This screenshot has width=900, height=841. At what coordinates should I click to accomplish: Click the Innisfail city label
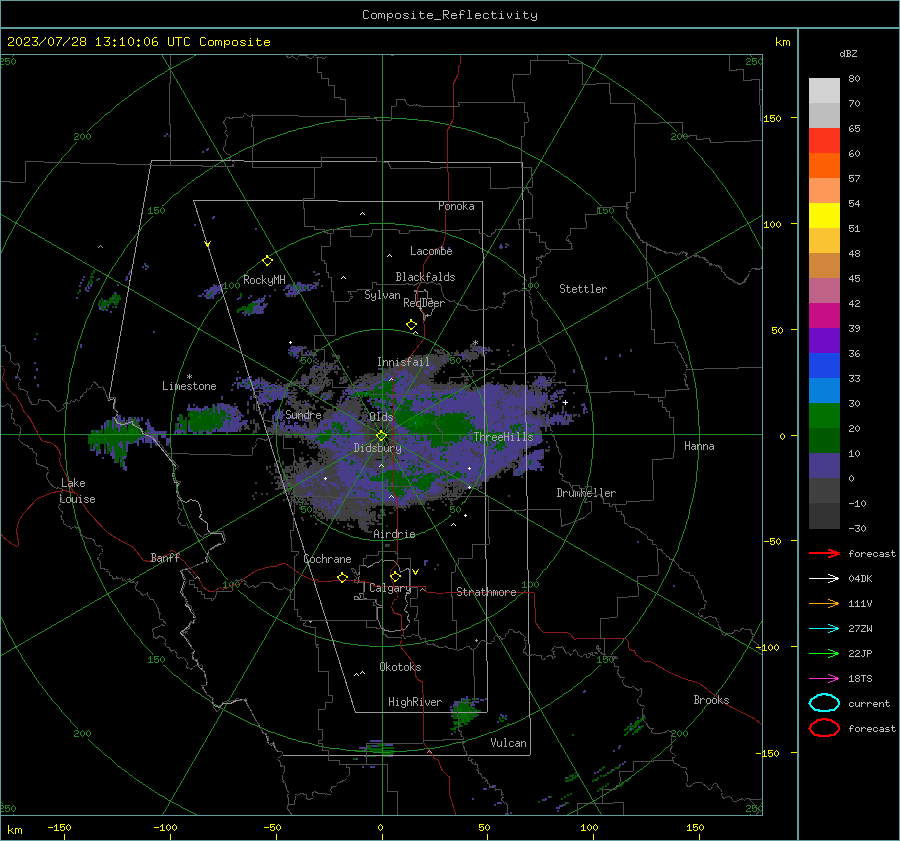(403, 362)
